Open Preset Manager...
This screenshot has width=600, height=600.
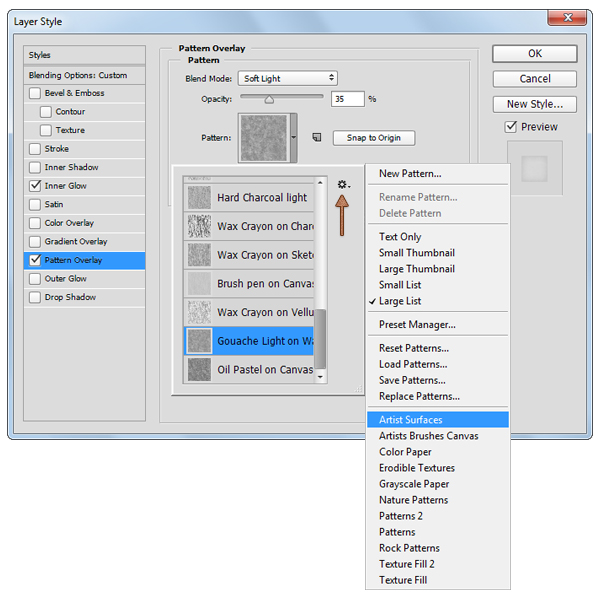point(437,325)
